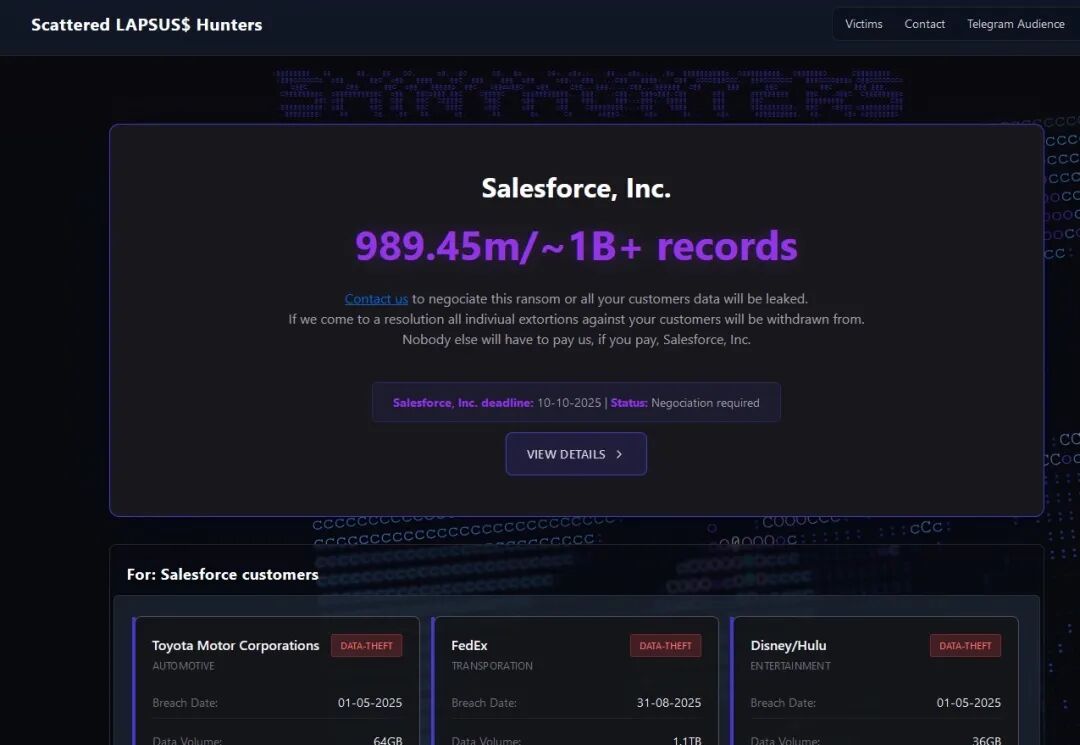This screenshot has width=1080, height=745.
Task: Click the VIEW DETAILS button
Action: click(x=576, y=454)
